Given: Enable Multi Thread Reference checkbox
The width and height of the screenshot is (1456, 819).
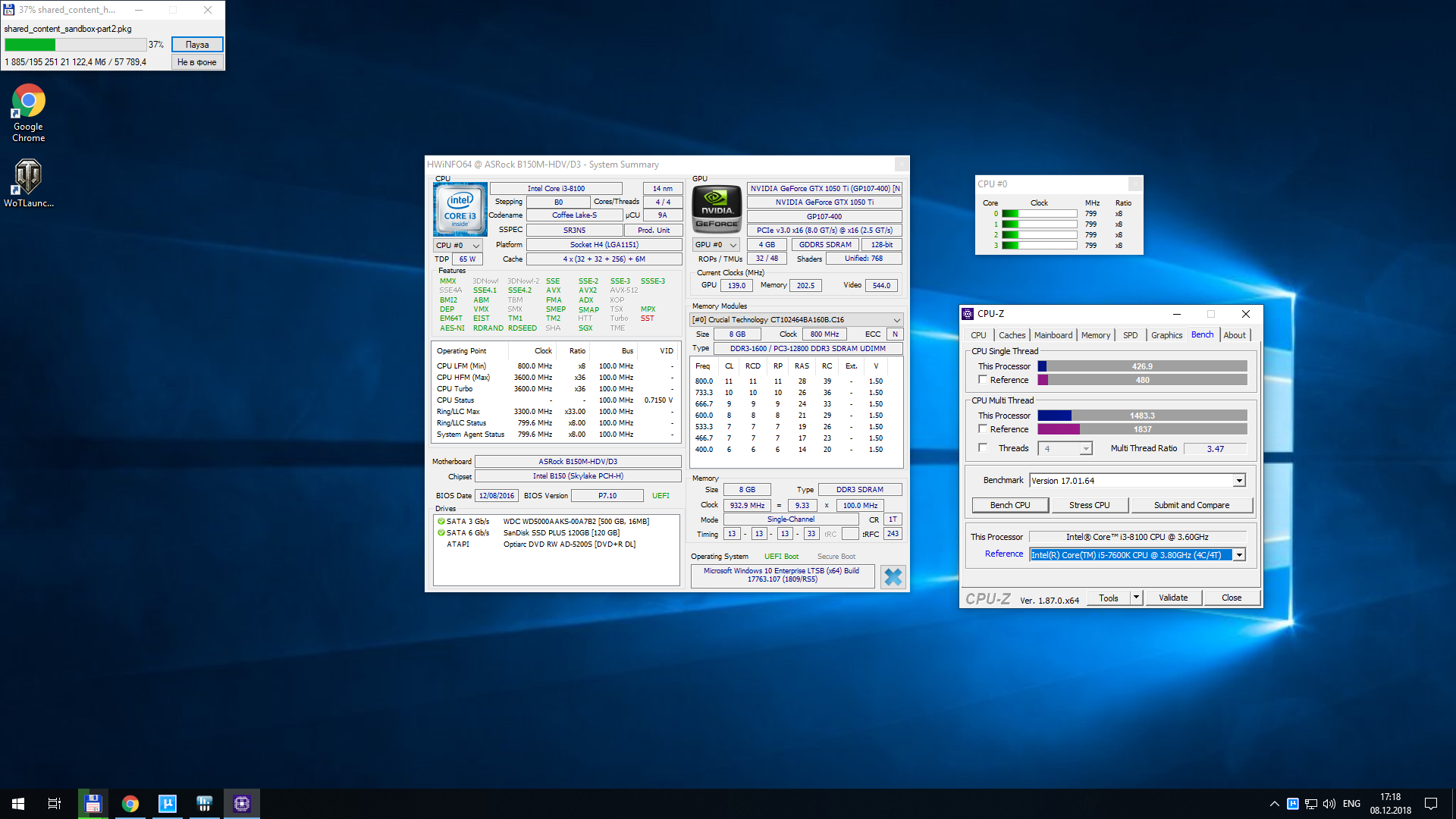Looking at the screenshot, I should click(x=983, y=429).
